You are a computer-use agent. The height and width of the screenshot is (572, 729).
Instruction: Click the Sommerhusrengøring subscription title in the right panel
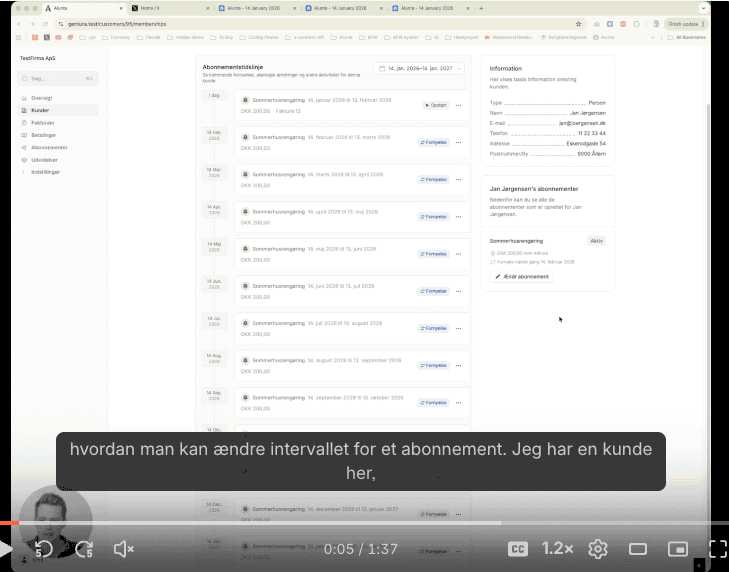(x=516, y=241)
